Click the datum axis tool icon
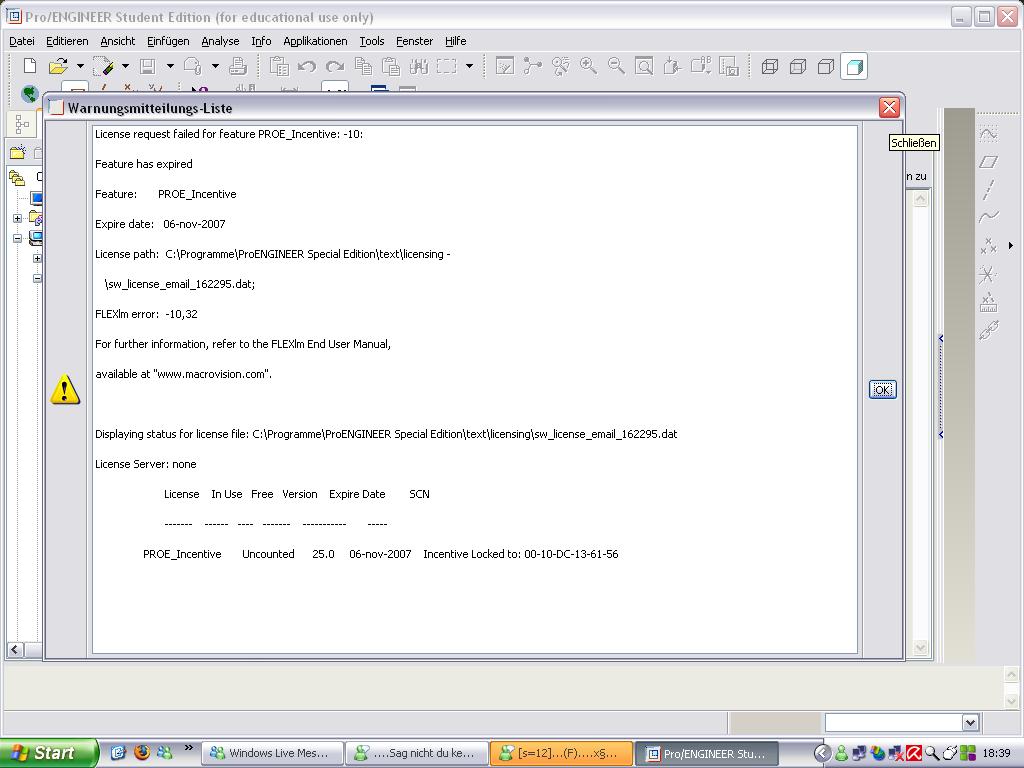Screen dimensions: 1024x768 pos(989,189)
